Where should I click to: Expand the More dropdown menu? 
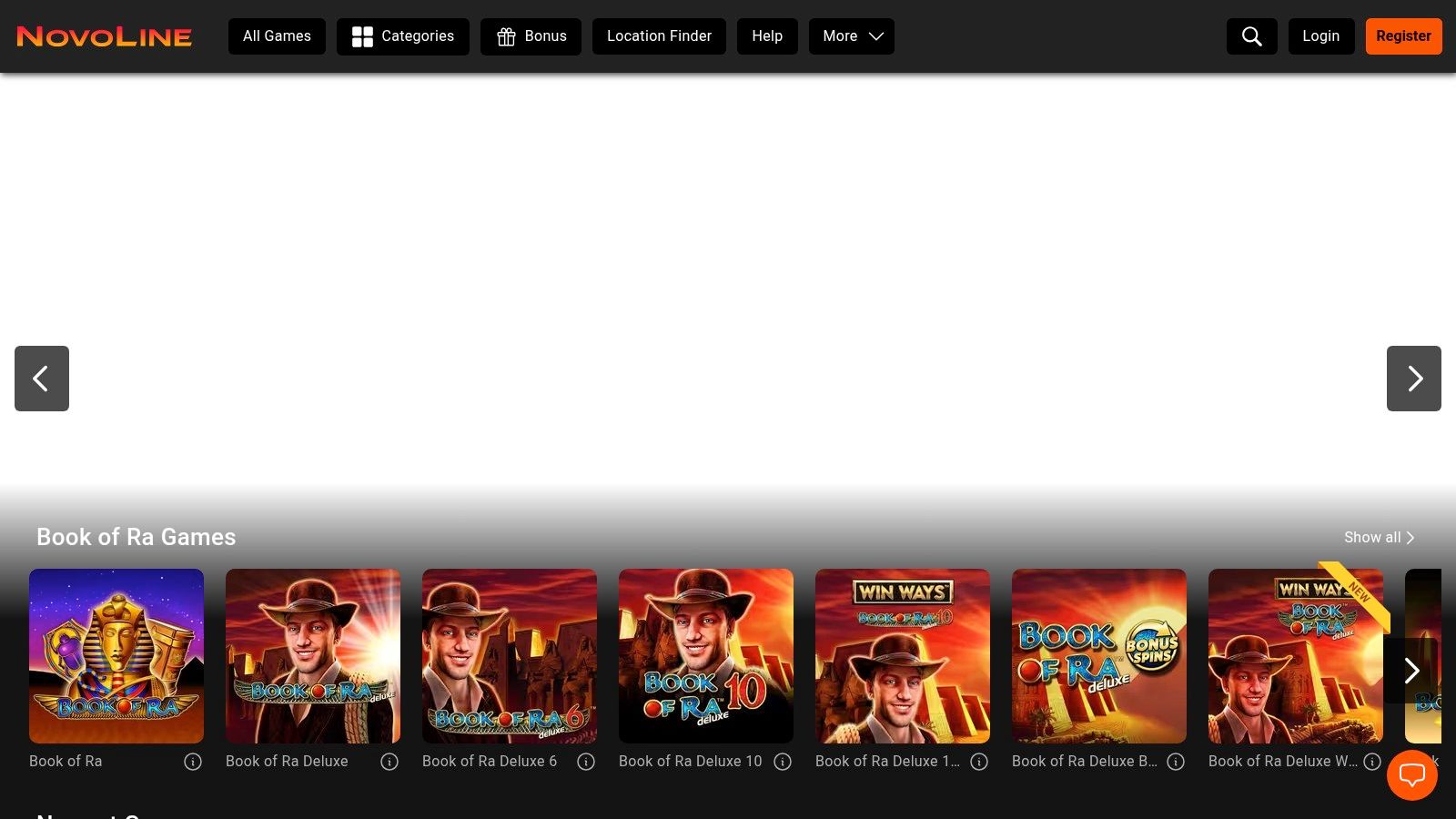tap(851, 36)
